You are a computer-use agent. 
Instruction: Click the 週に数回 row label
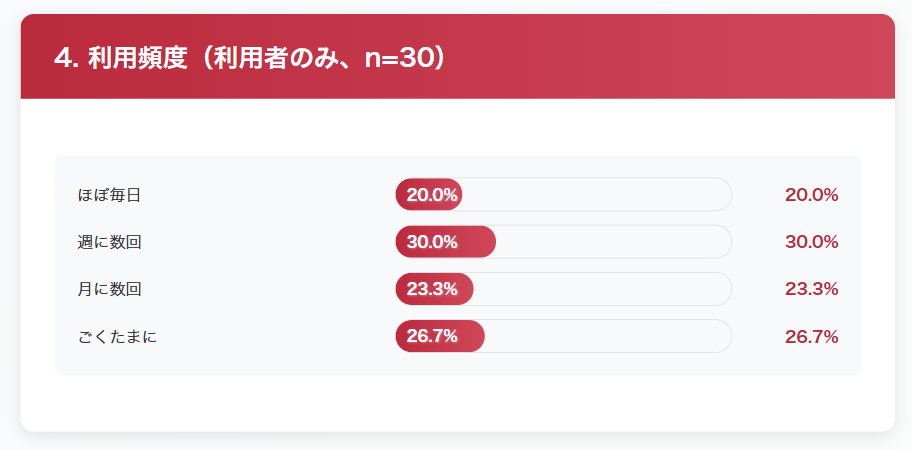(x=109, y=242)
